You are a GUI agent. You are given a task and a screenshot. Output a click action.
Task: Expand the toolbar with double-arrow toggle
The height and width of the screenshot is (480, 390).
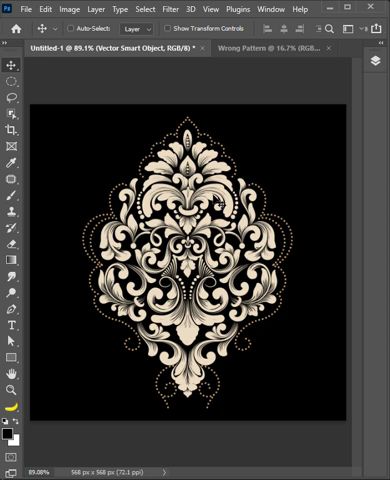[x=4, y=43]
